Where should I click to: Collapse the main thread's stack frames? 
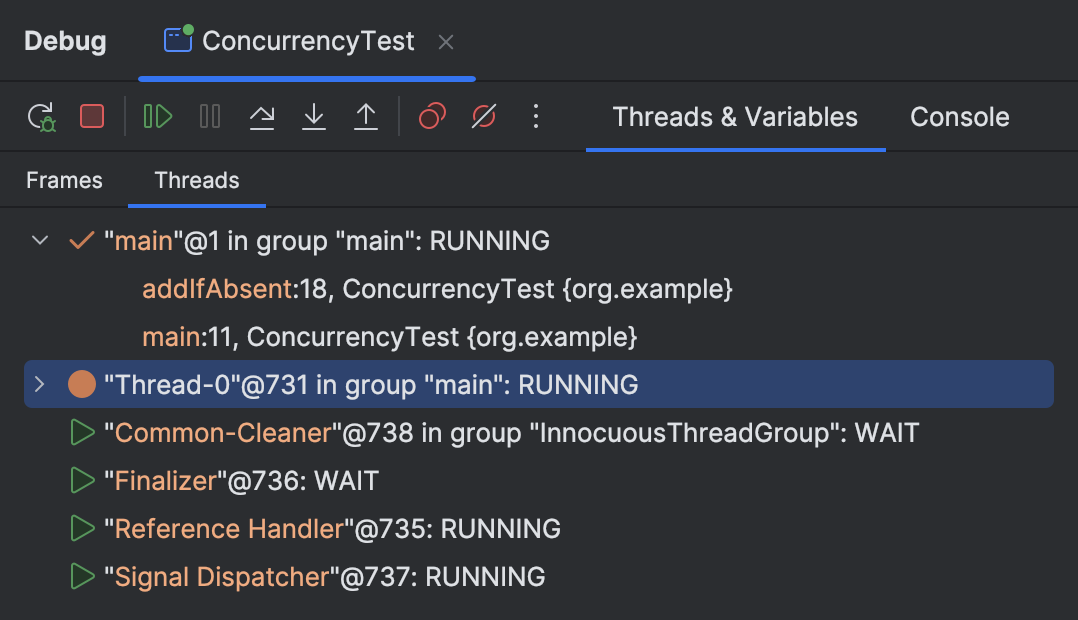39,240
